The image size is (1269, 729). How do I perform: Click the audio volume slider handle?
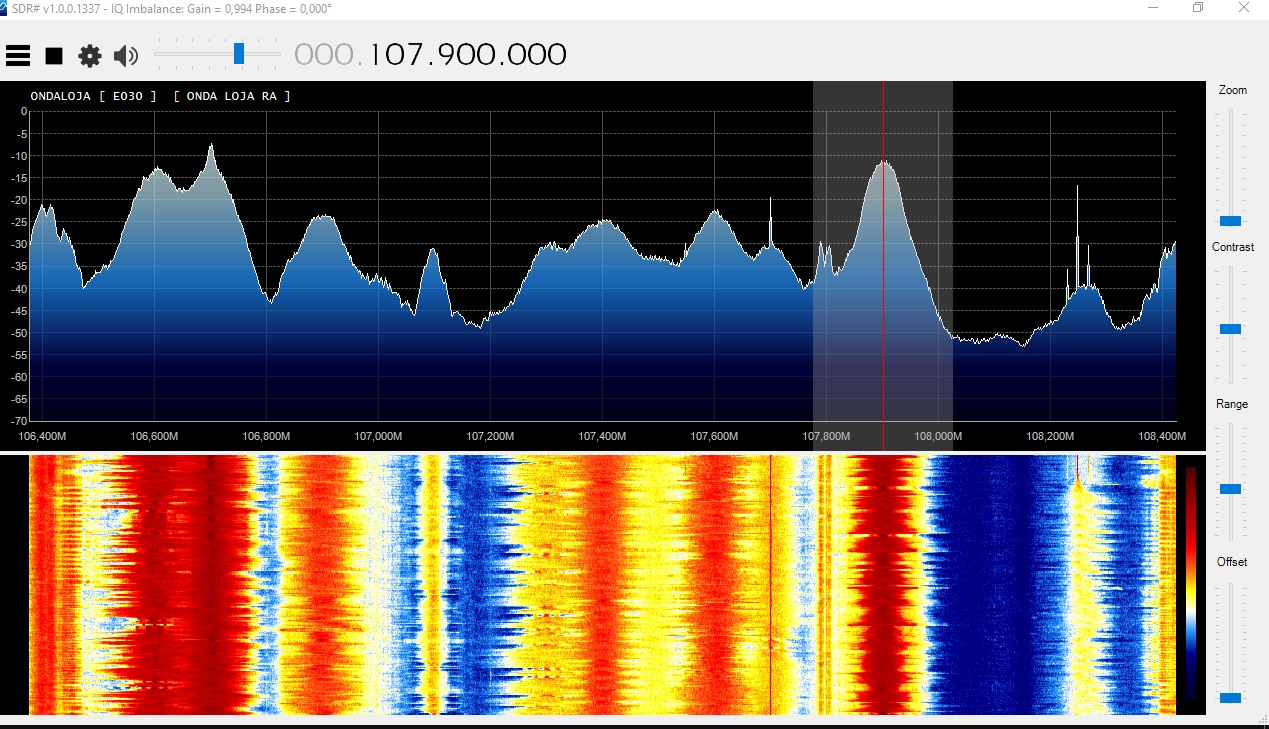(x=239, y=53)
